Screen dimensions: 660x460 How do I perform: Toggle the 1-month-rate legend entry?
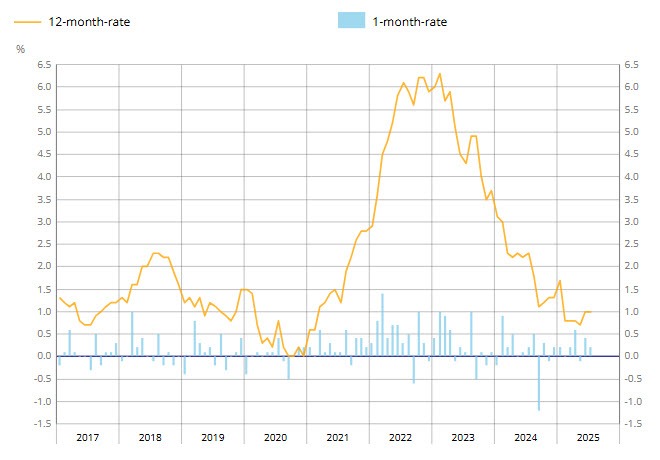click(392, 21)
